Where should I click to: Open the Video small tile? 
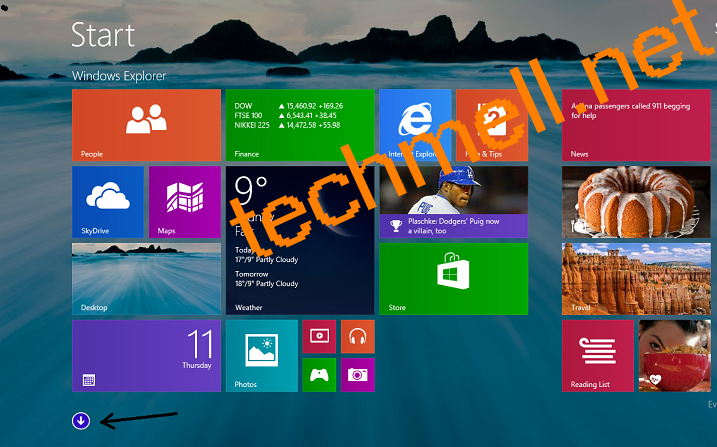click(x=319, y=336)
